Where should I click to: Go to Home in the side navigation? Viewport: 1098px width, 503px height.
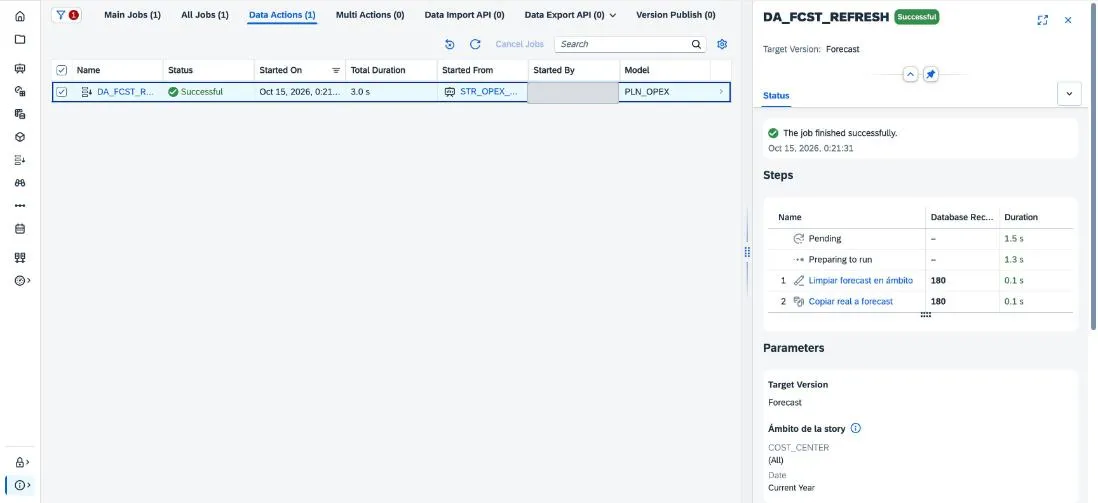point(20,16)
